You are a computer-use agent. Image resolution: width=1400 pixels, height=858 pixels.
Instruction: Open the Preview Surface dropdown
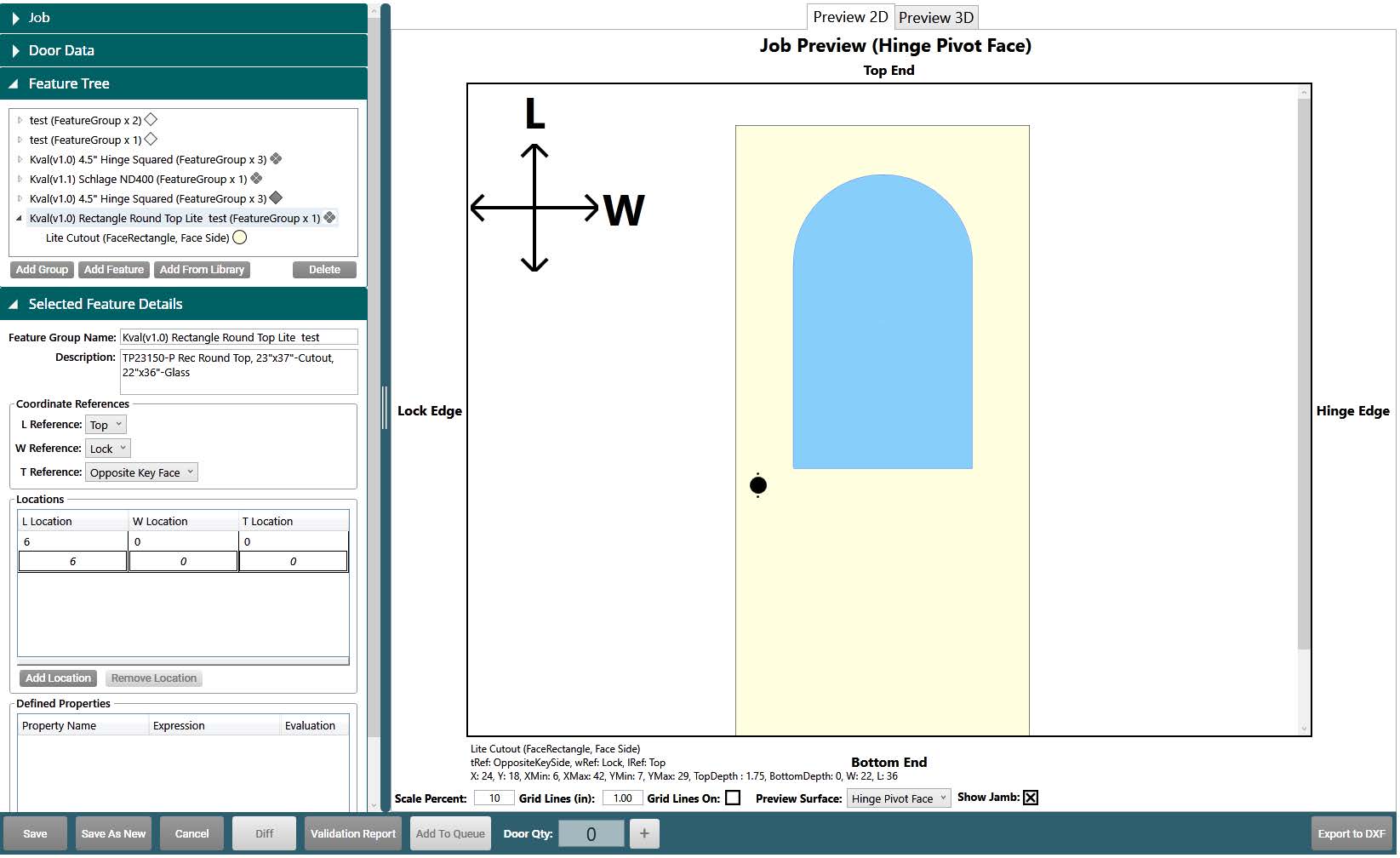coord(899,798)
